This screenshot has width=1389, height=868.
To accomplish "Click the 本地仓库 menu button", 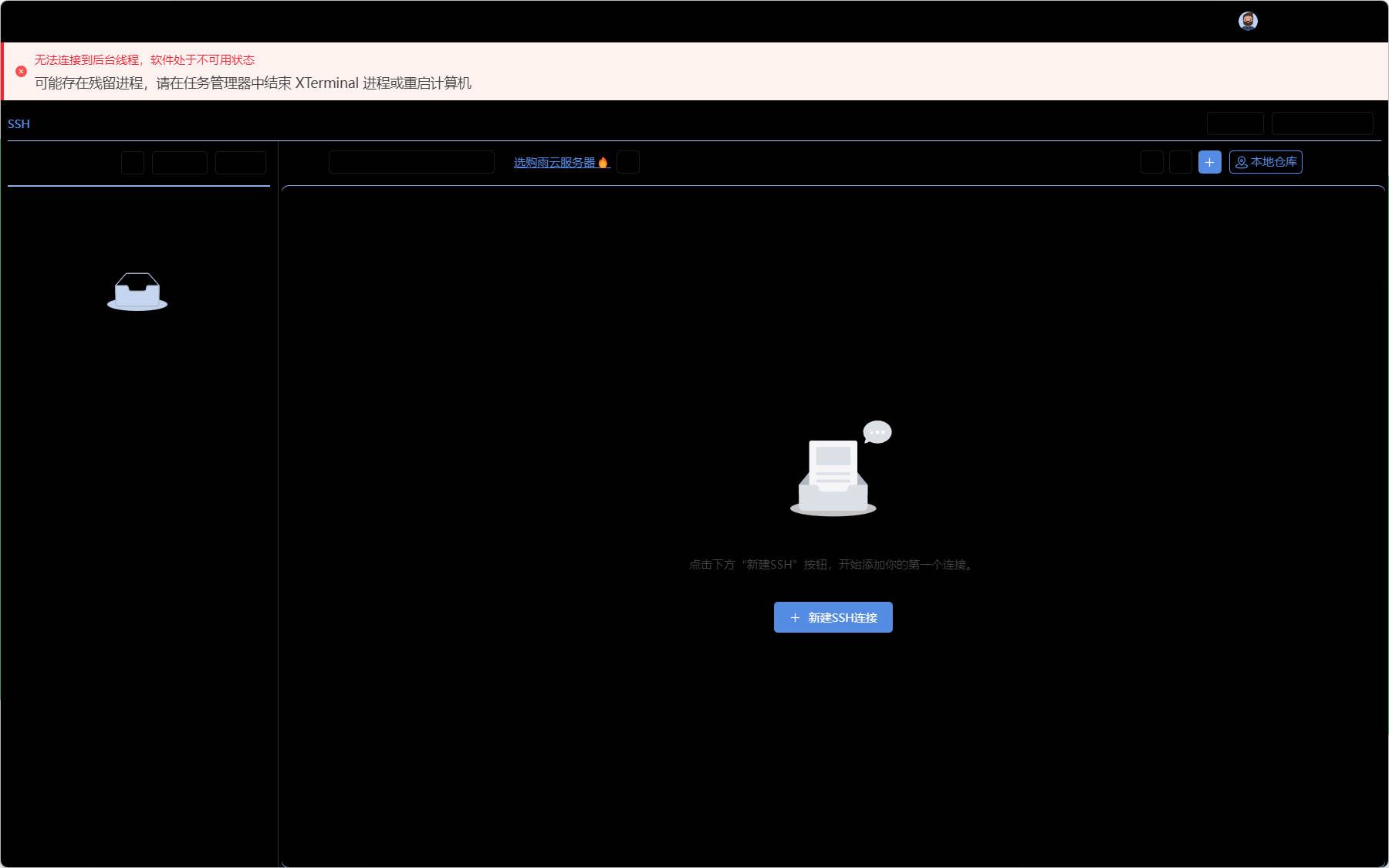I will pos(1266,162).
